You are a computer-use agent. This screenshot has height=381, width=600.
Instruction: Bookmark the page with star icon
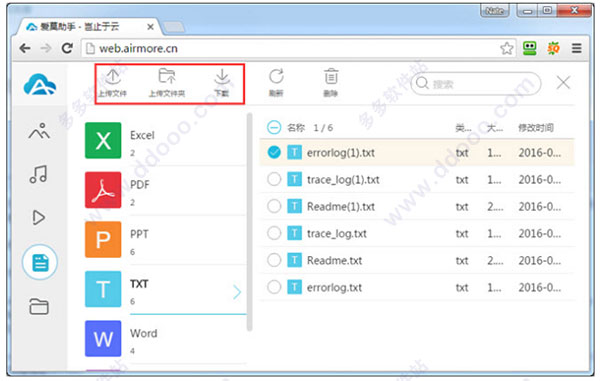tap(507, 48)
